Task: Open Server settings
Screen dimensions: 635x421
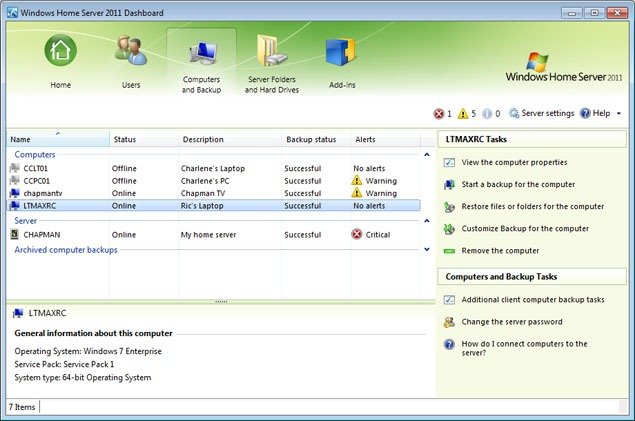Action: point(548,113)
